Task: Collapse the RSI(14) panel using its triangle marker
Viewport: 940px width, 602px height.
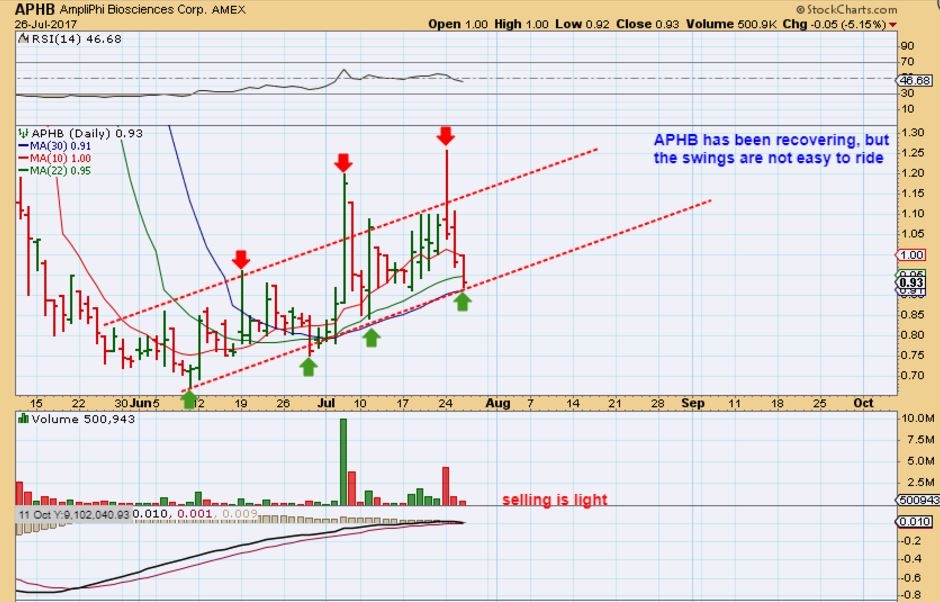Action: pyautogui.click(x=23, y=38)
